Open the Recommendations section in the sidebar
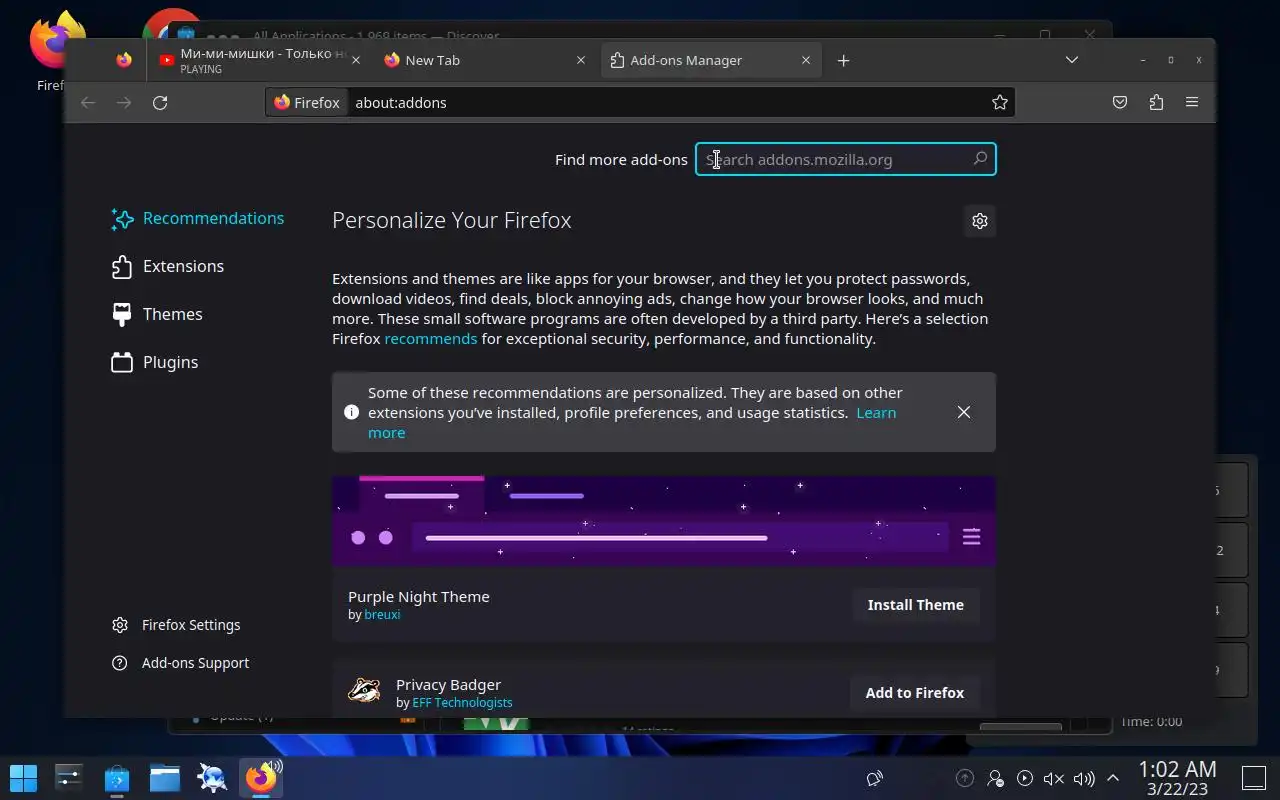 point(198,219)
